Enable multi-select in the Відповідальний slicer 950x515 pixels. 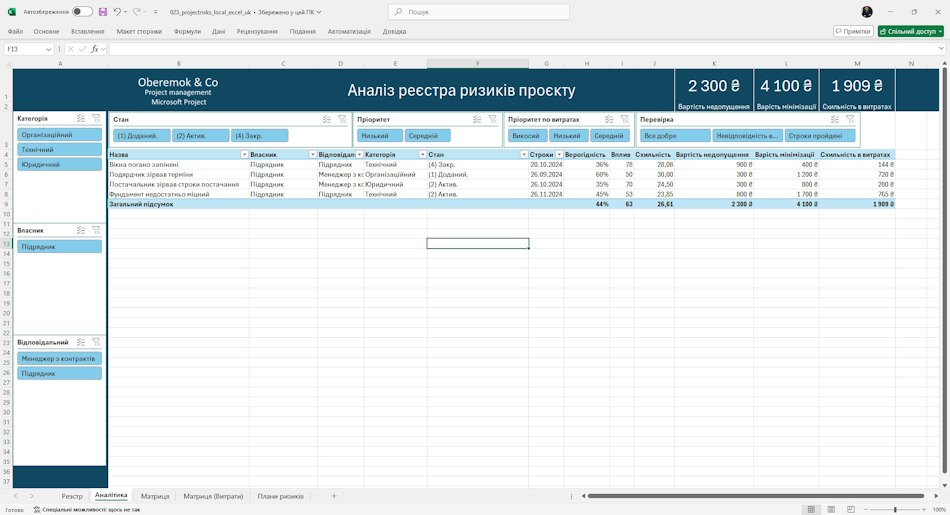coord(81,342)
